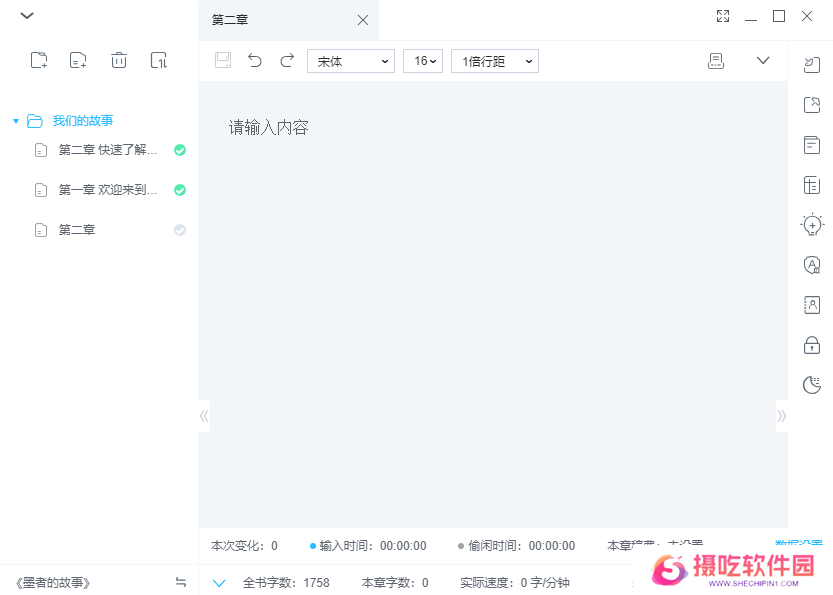Toggle completed check on 第一章 欢迎来到
Image resolution: width=833 pixels, height=595 pixels.
[x=180, y=190]
